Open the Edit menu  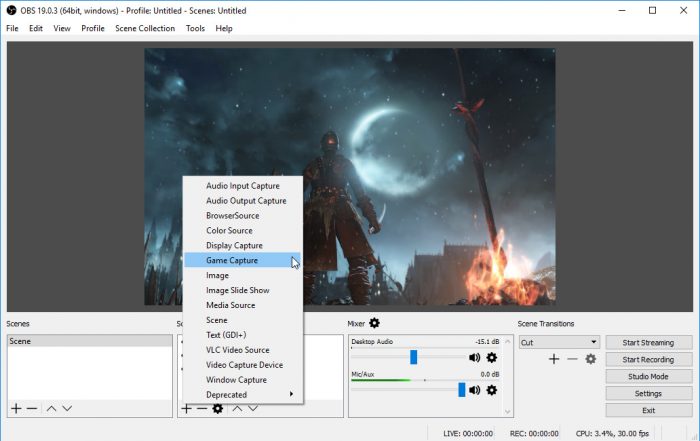pyautogui.click(x=36, y=28)
